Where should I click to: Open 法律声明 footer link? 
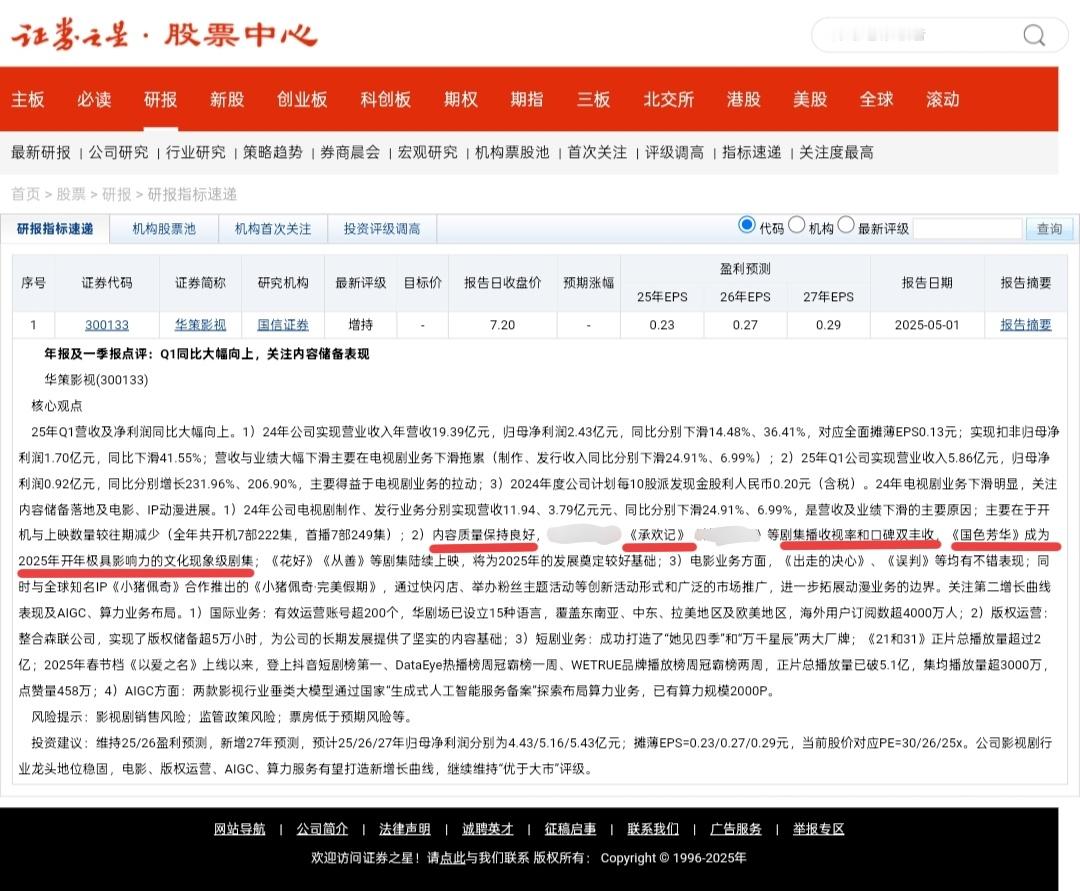(404, 829)
